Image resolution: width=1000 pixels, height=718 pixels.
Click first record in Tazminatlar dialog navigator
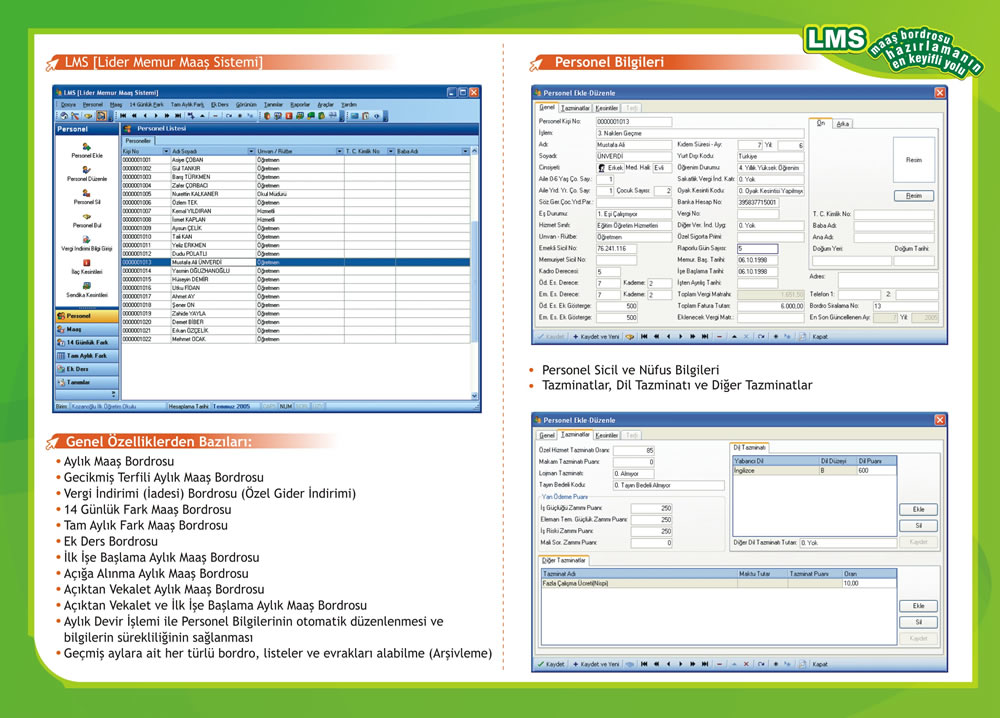643,664
